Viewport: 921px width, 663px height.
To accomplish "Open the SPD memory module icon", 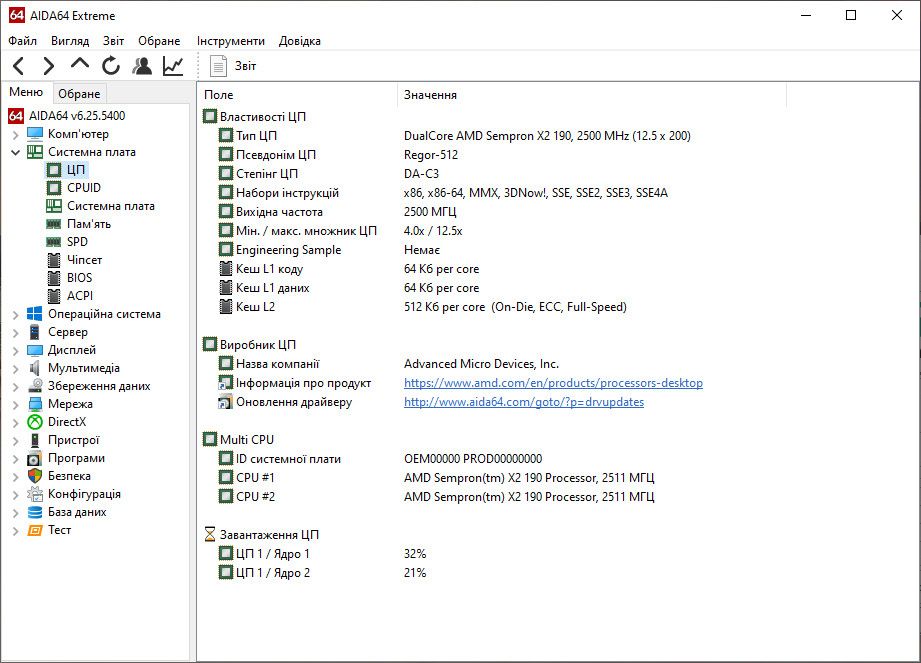I will coord(53,242).
